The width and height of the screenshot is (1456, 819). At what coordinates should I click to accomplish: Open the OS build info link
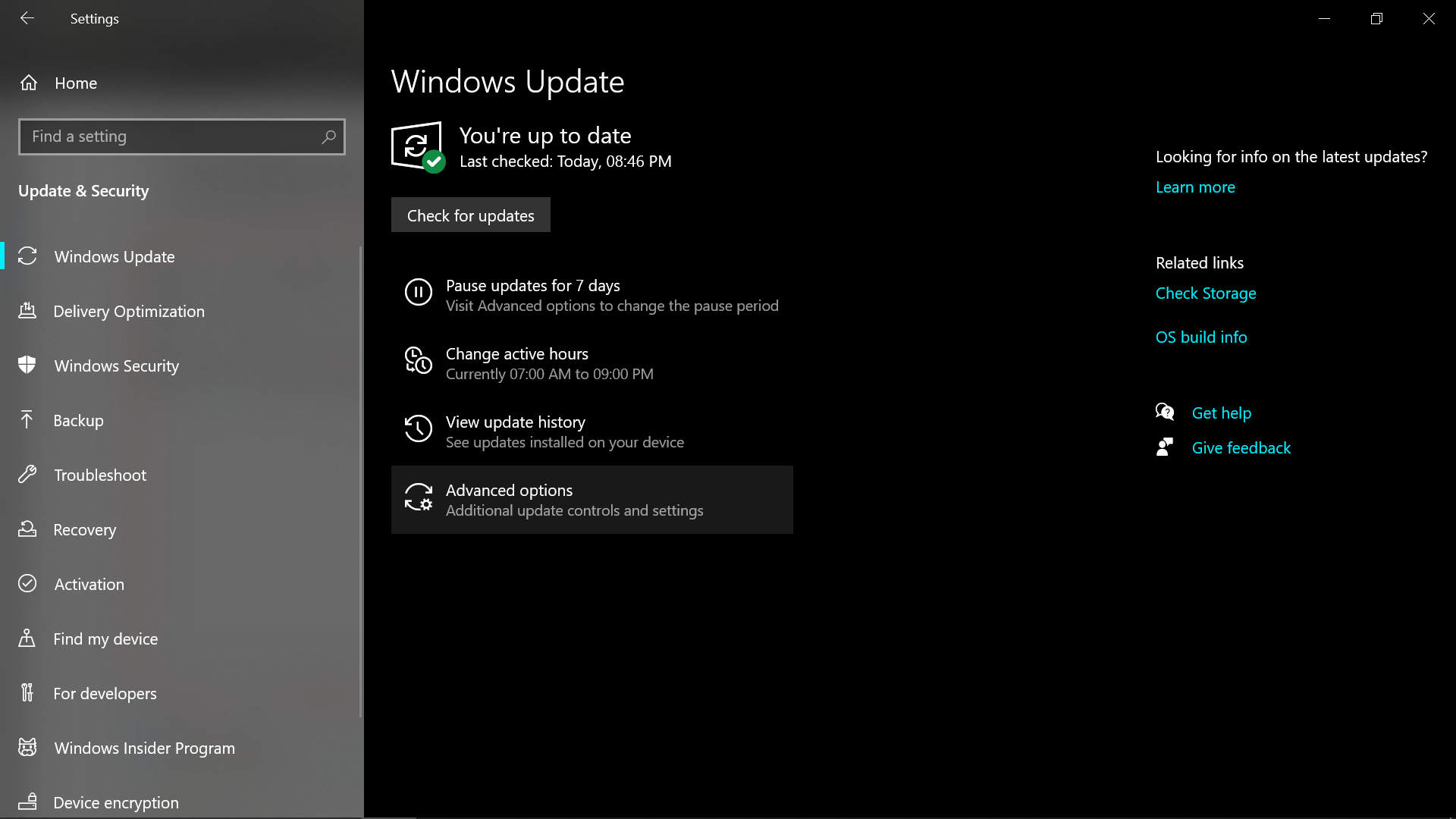tap(1201, 337)
